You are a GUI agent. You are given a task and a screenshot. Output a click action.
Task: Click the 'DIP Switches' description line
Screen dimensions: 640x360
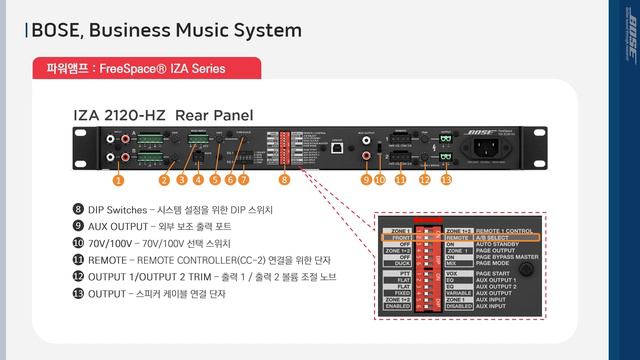[x=173, y=210]
